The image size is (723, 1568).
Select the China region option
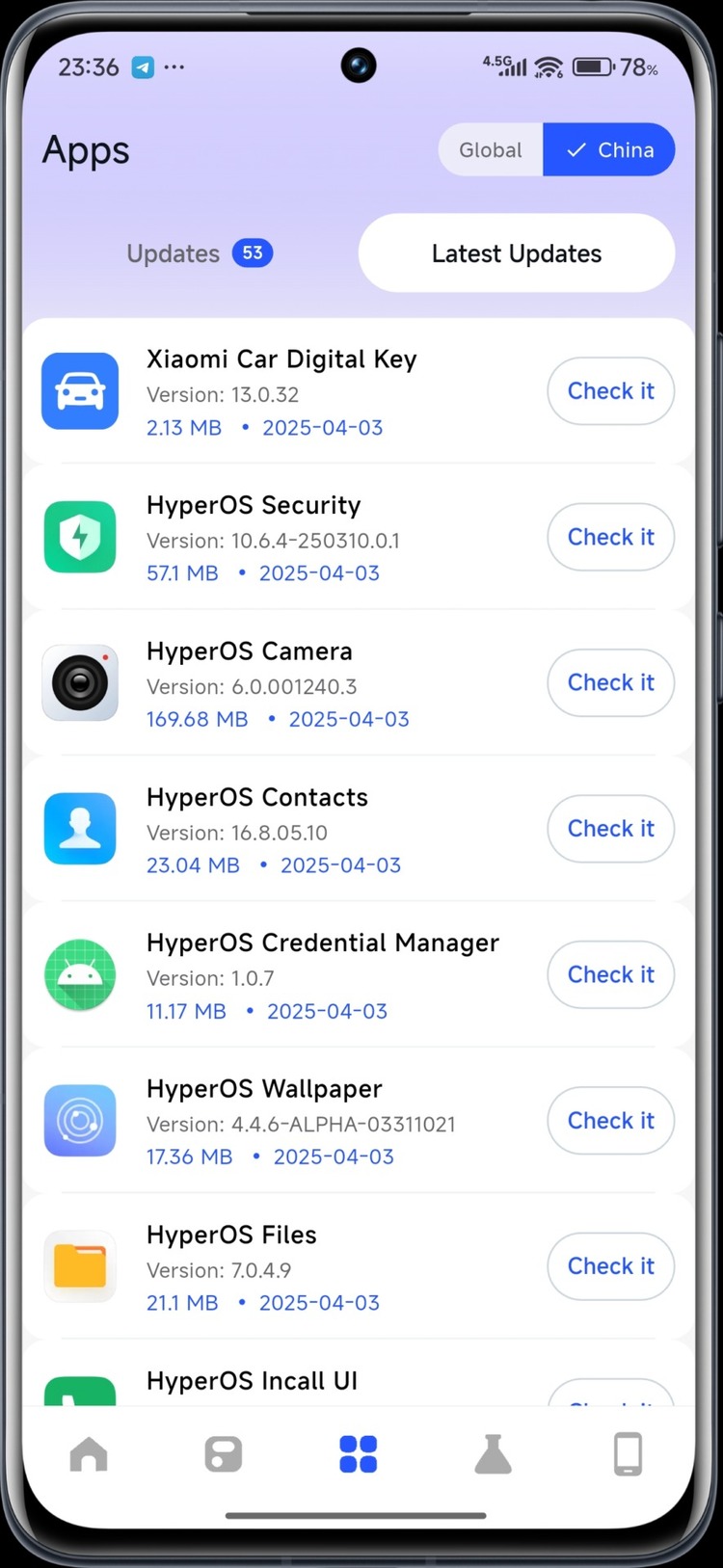[x=609, y=150]
